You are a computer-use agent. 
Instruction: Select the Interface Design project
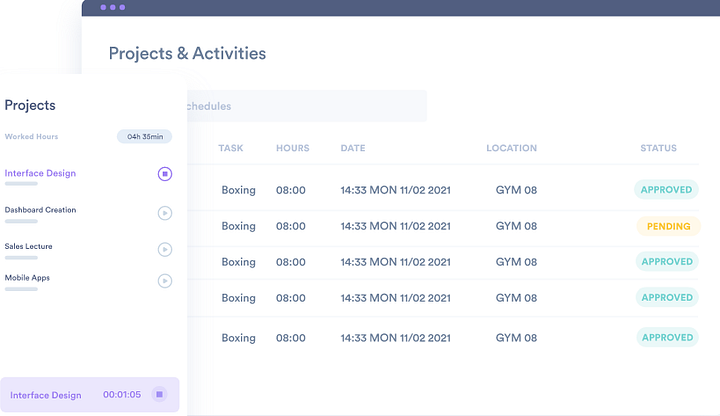[x=40, y=173]
